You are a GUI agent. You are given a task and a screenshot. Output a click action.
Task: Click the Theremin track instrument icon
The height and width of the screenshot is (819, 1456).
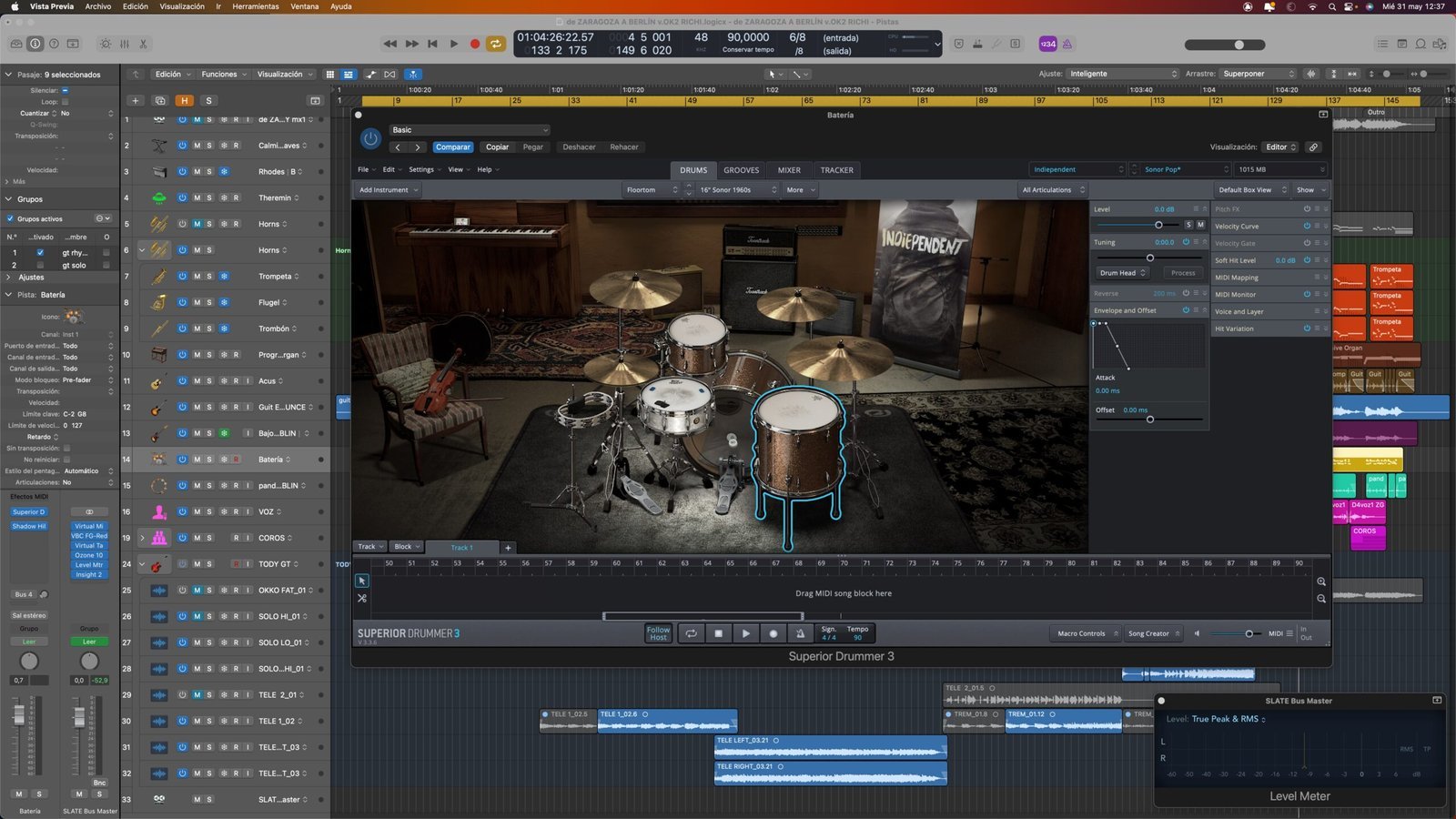(159, 197)
